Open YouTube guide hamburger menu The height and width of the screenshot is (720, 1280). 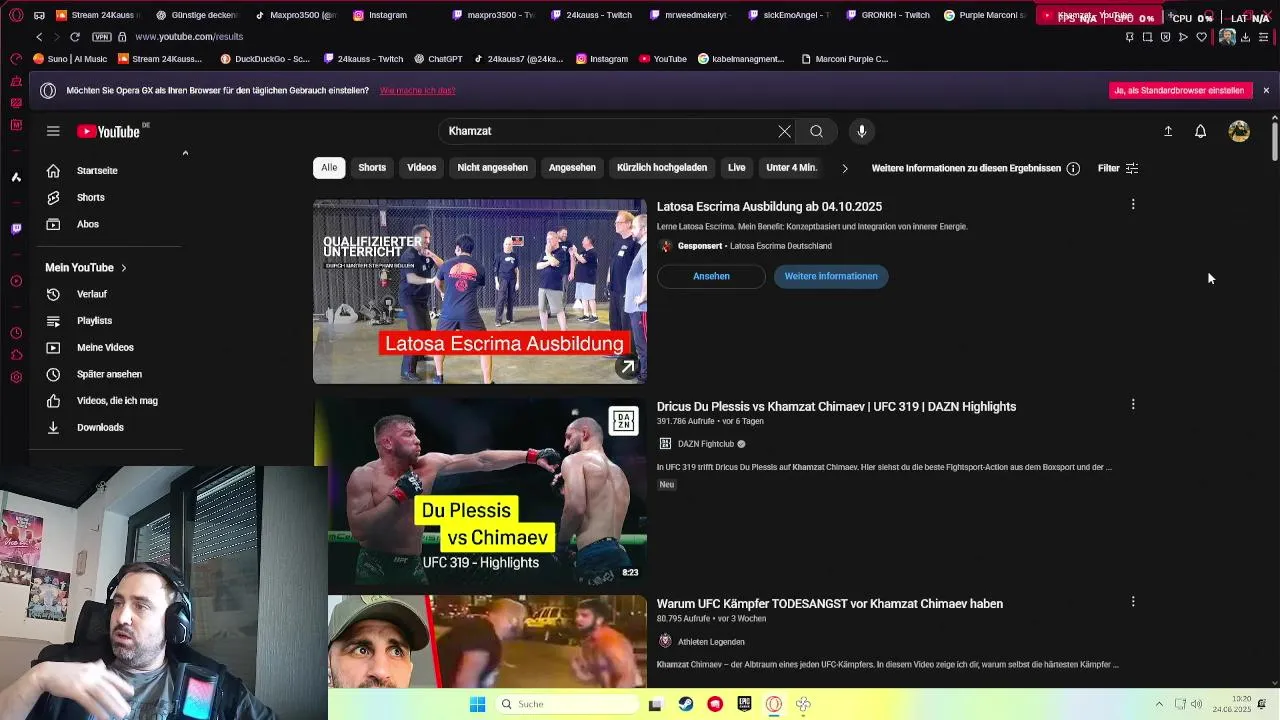[53, 131]
